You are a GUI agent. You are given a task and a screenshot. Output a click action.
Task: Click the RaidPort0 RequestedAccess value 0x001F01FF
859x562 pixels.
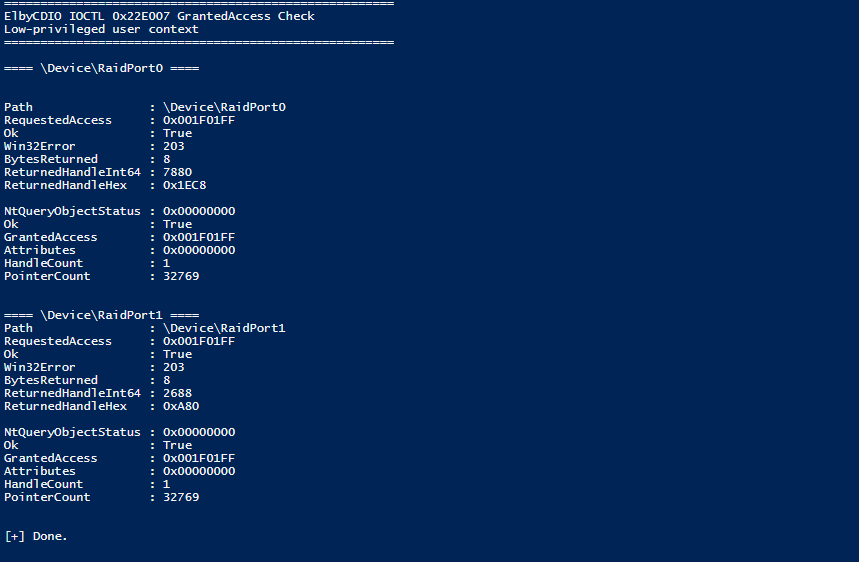(x=199, y=120)
